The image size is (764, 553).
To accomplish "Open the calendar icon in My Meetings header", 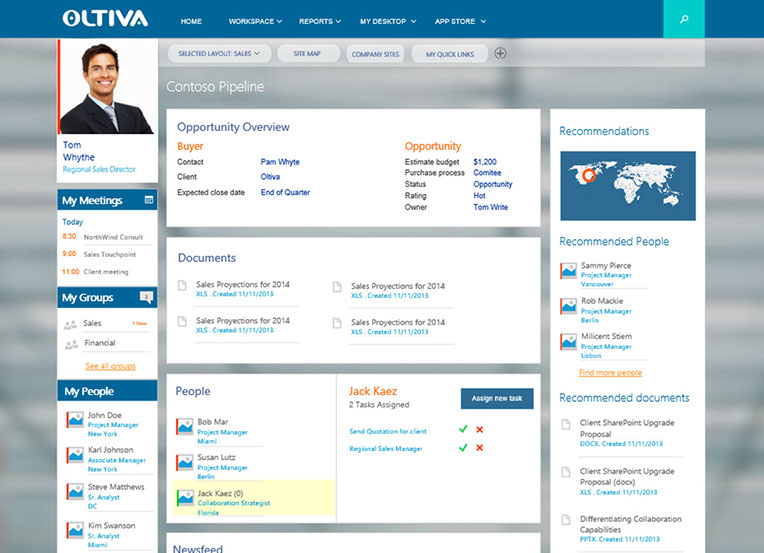I will [x=149, y=200].
